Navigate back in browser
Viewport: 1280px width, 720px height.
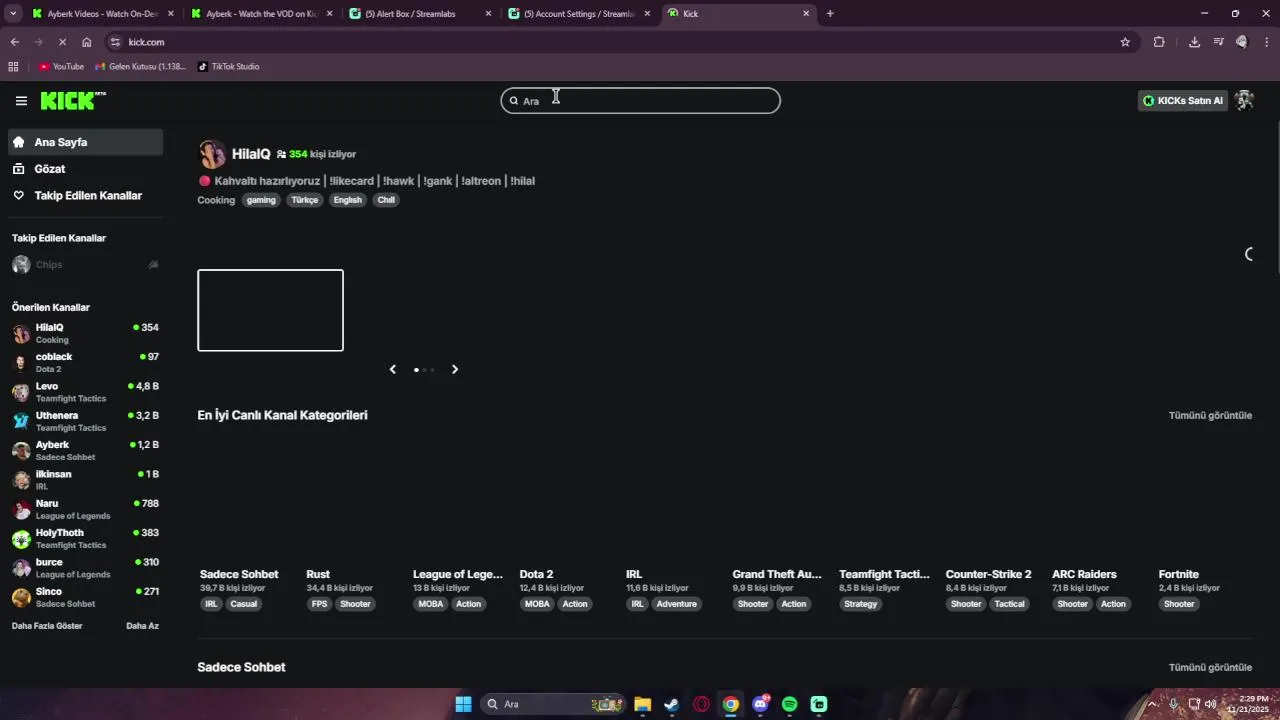pyautogui.click(x=14, y=42)
